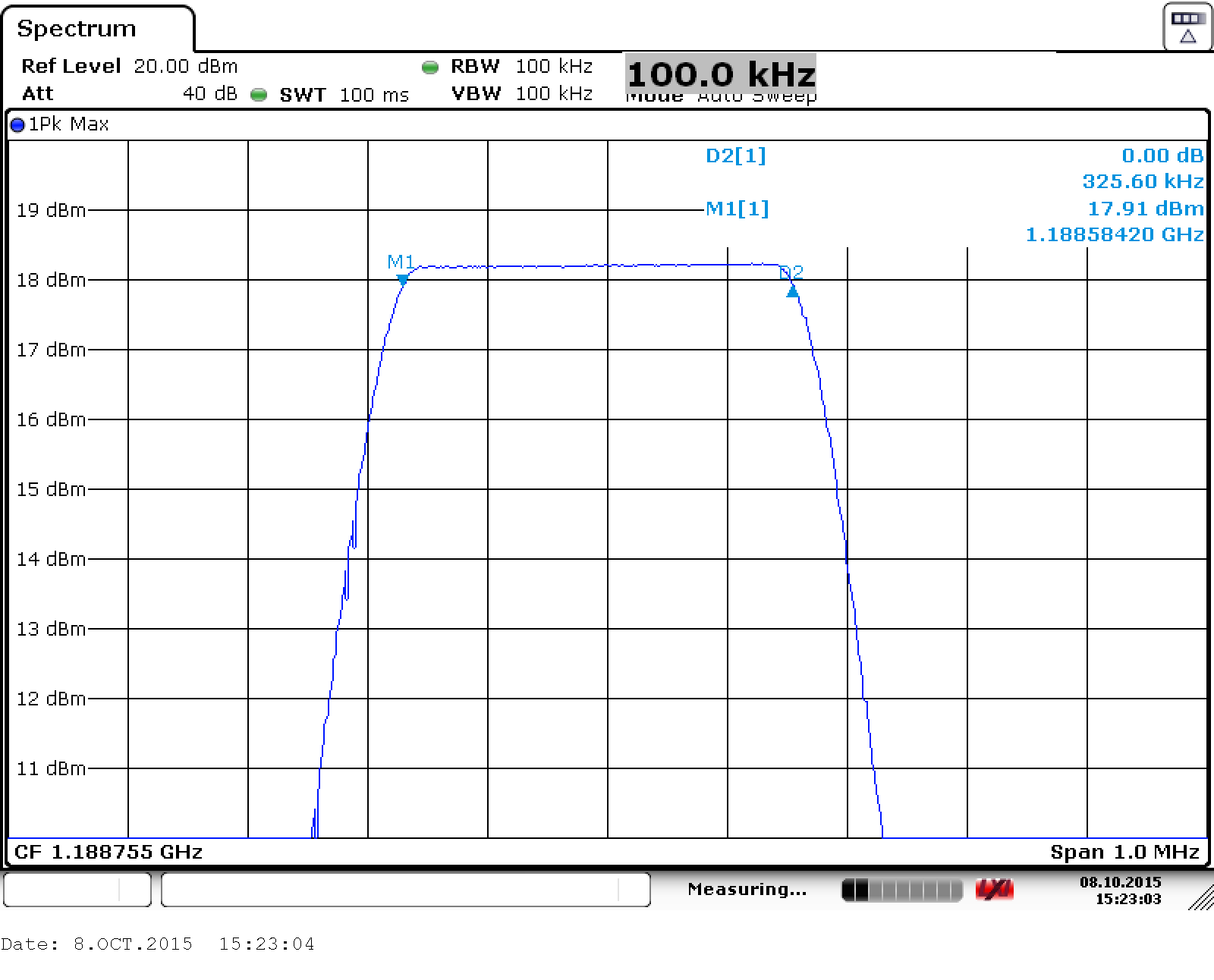Click the blue 1Pk Max trace dot
This screenshot has height=980, width=1214.
[x=17, y=125]
